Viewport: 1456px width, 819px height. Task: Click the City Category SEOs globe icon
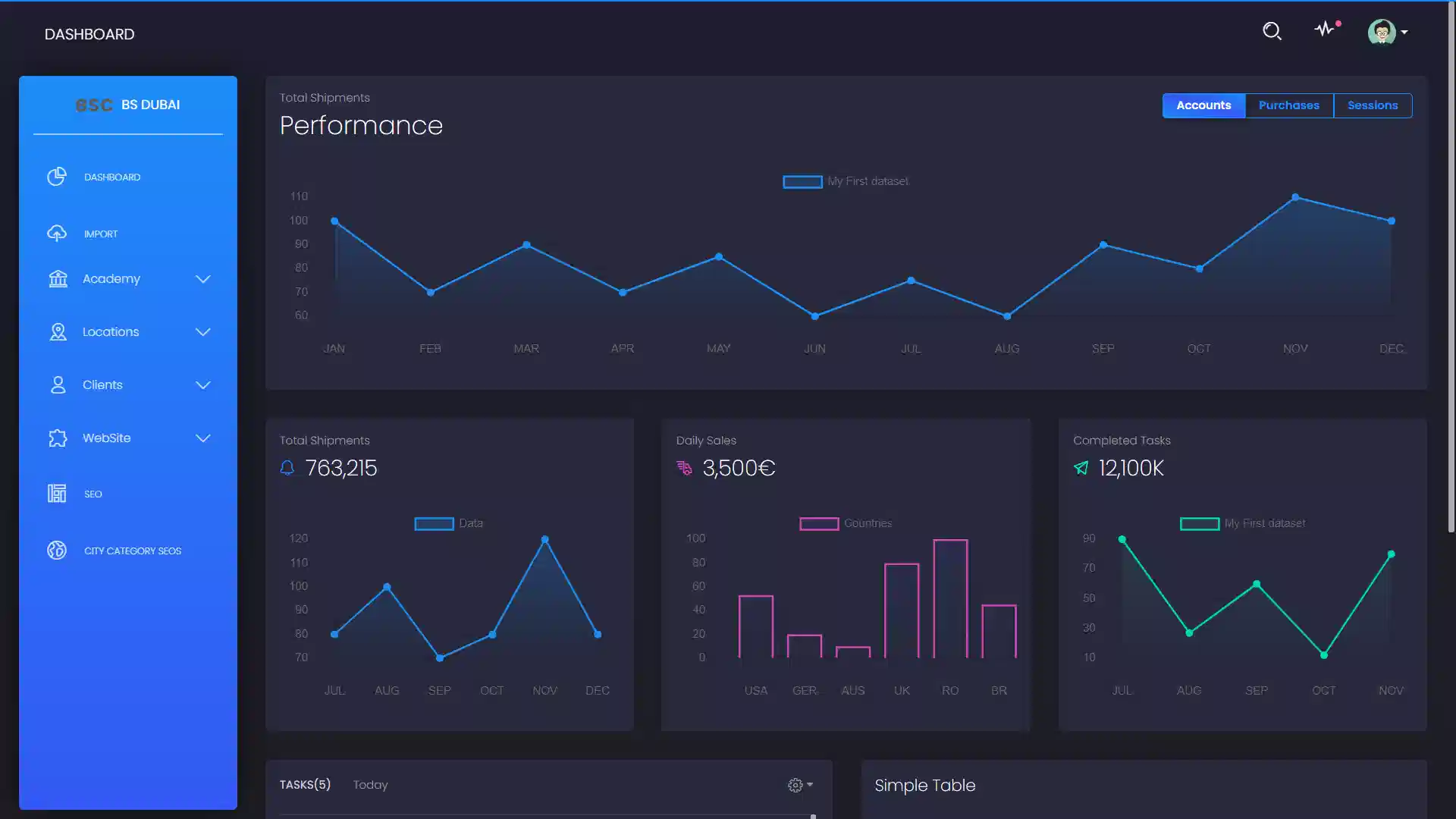[x=57, y=551]
